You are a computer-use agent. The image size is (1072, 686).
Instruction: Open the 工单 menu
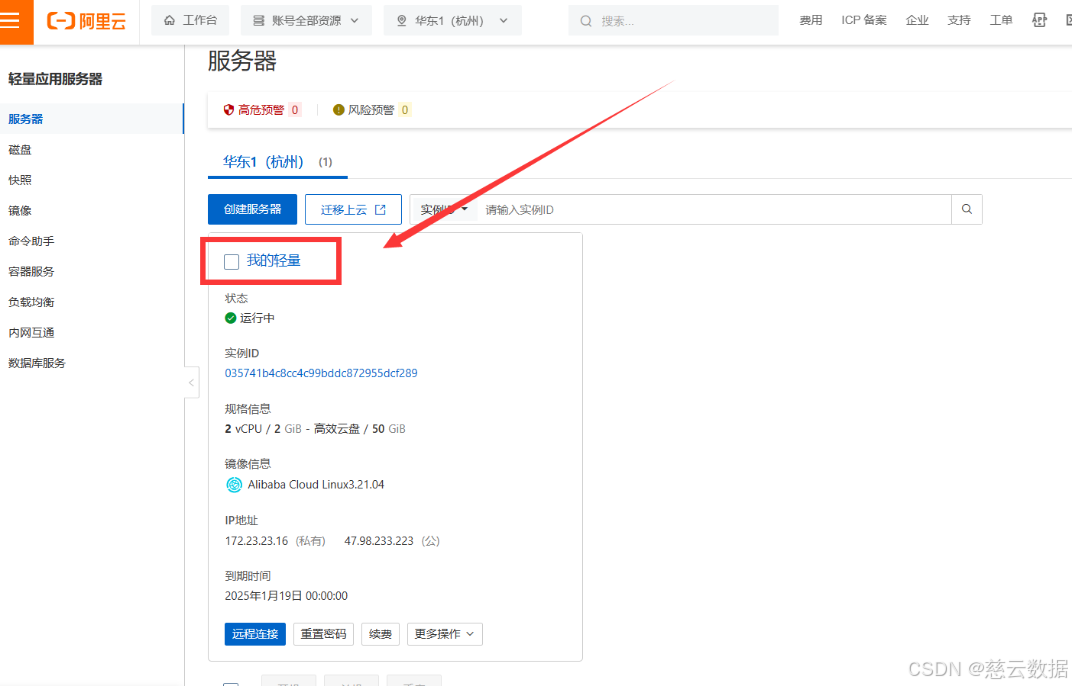[x=1000, y=21]
